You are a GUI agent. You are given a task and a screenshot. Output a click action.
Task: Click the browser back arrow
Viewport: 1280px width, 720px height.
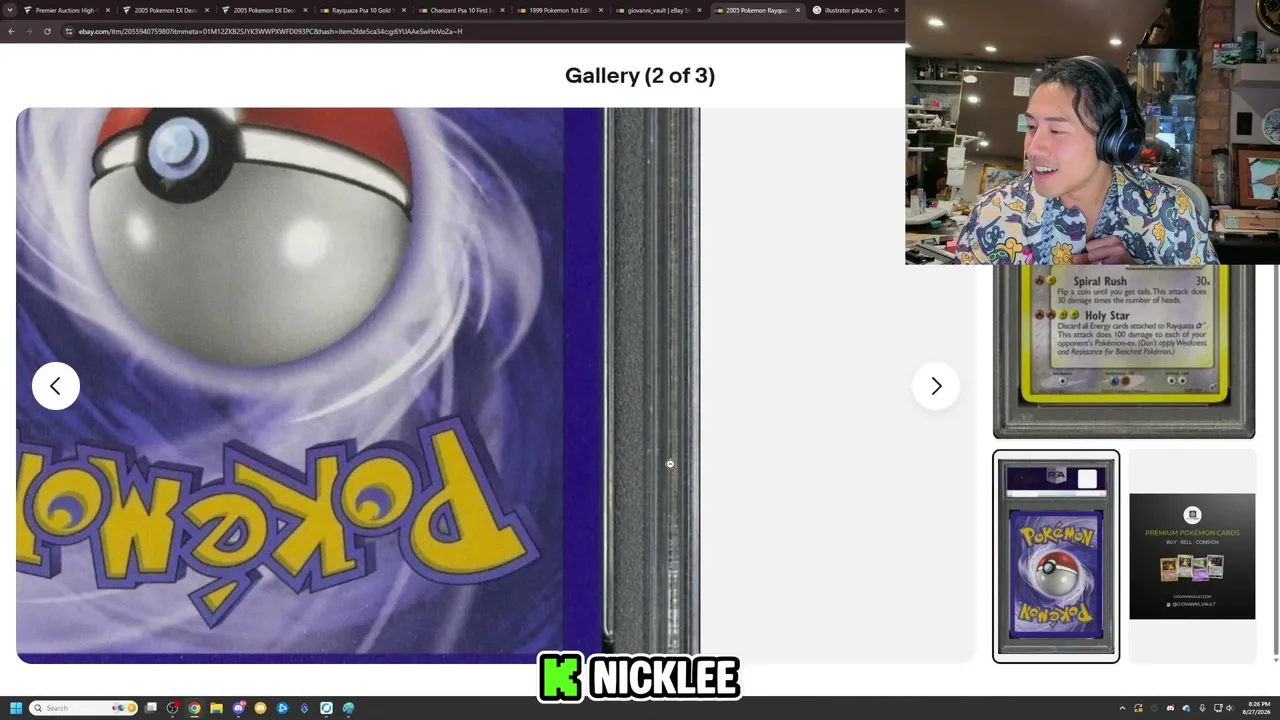11,31
